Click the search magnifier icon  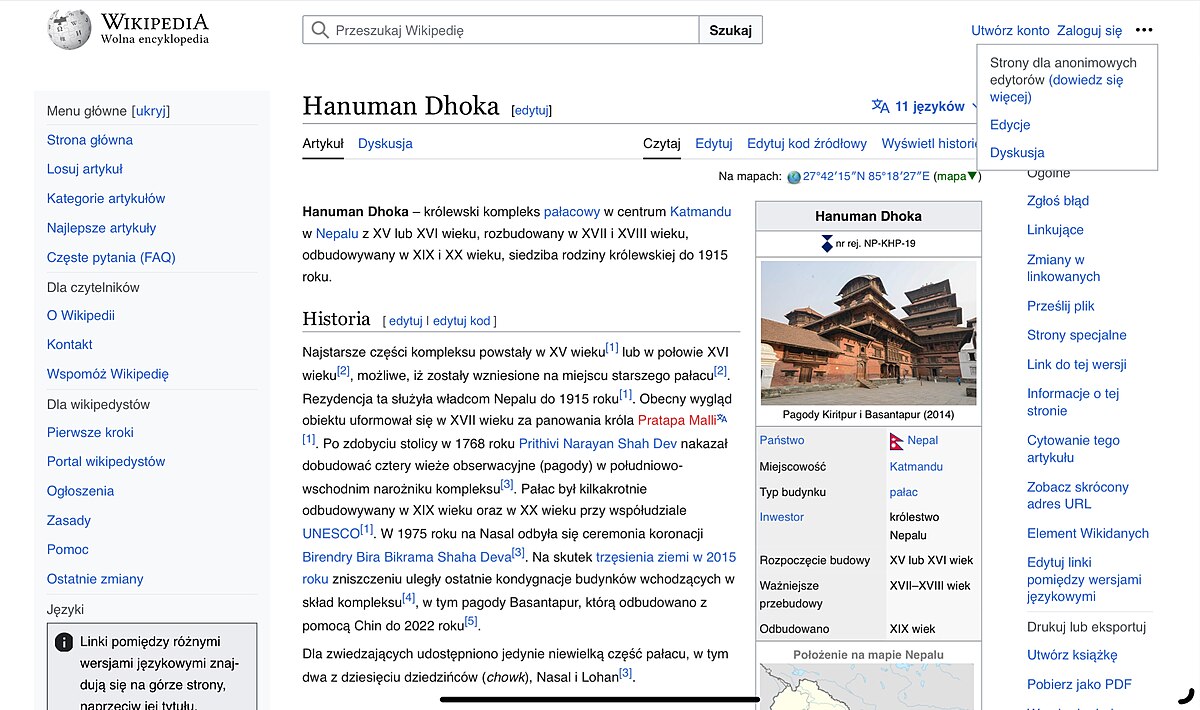[x=320, y=30]
